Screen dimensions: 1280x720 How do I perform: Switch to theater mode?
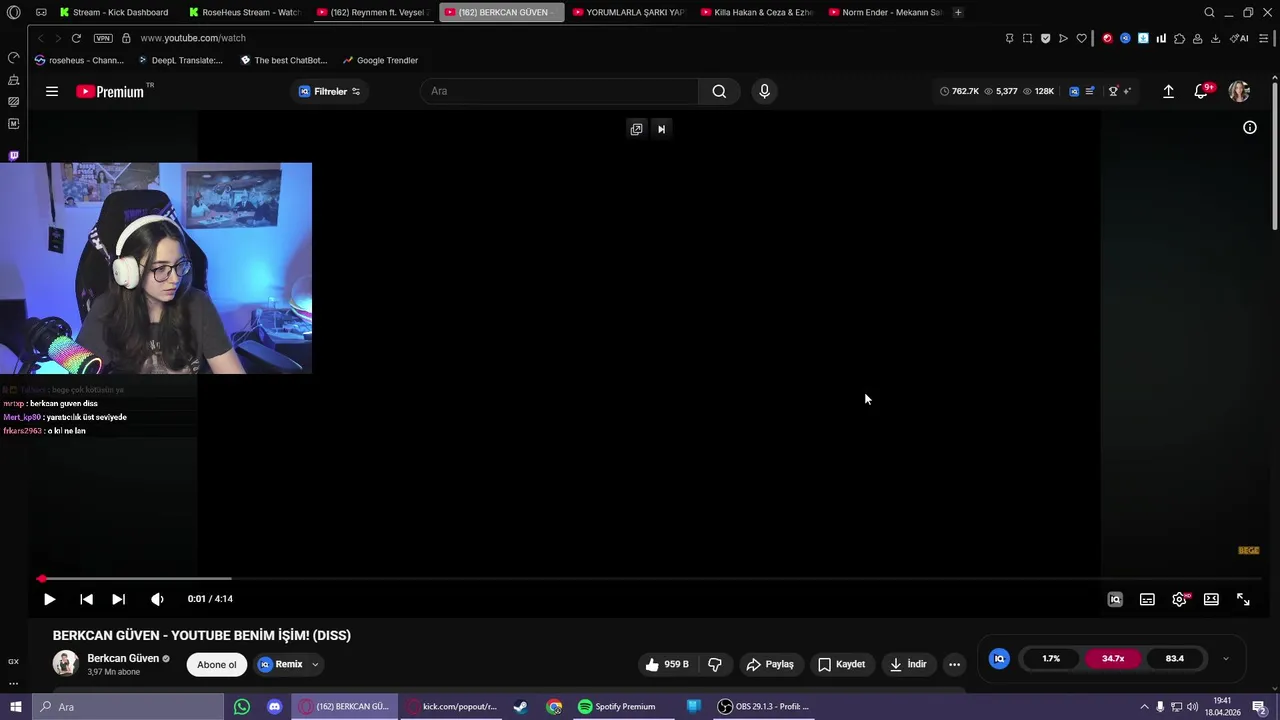tap(1211, 599)
